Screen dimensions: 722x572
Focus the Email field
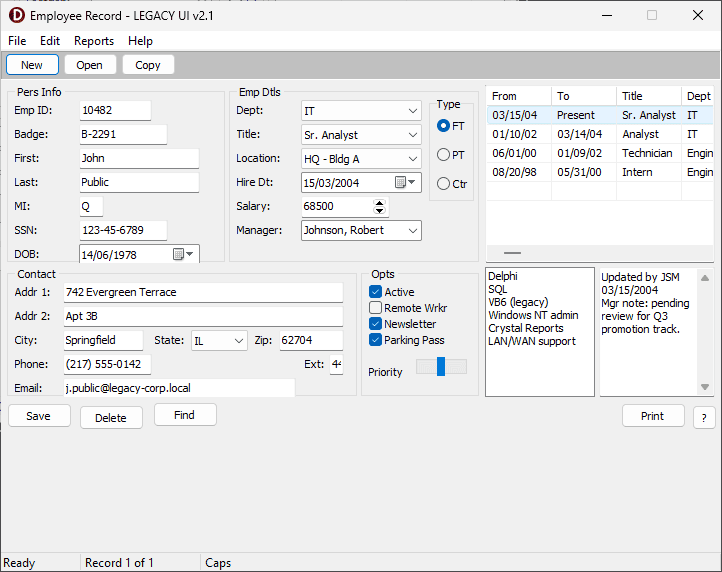click(179, 388)
